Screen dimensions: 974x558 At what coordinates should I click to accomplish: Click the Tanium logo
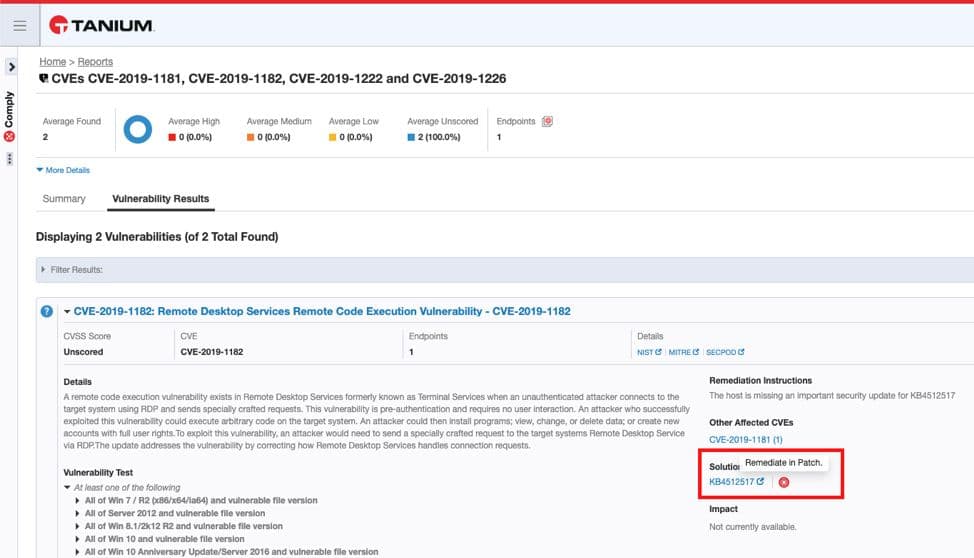[x=101, y=25]
